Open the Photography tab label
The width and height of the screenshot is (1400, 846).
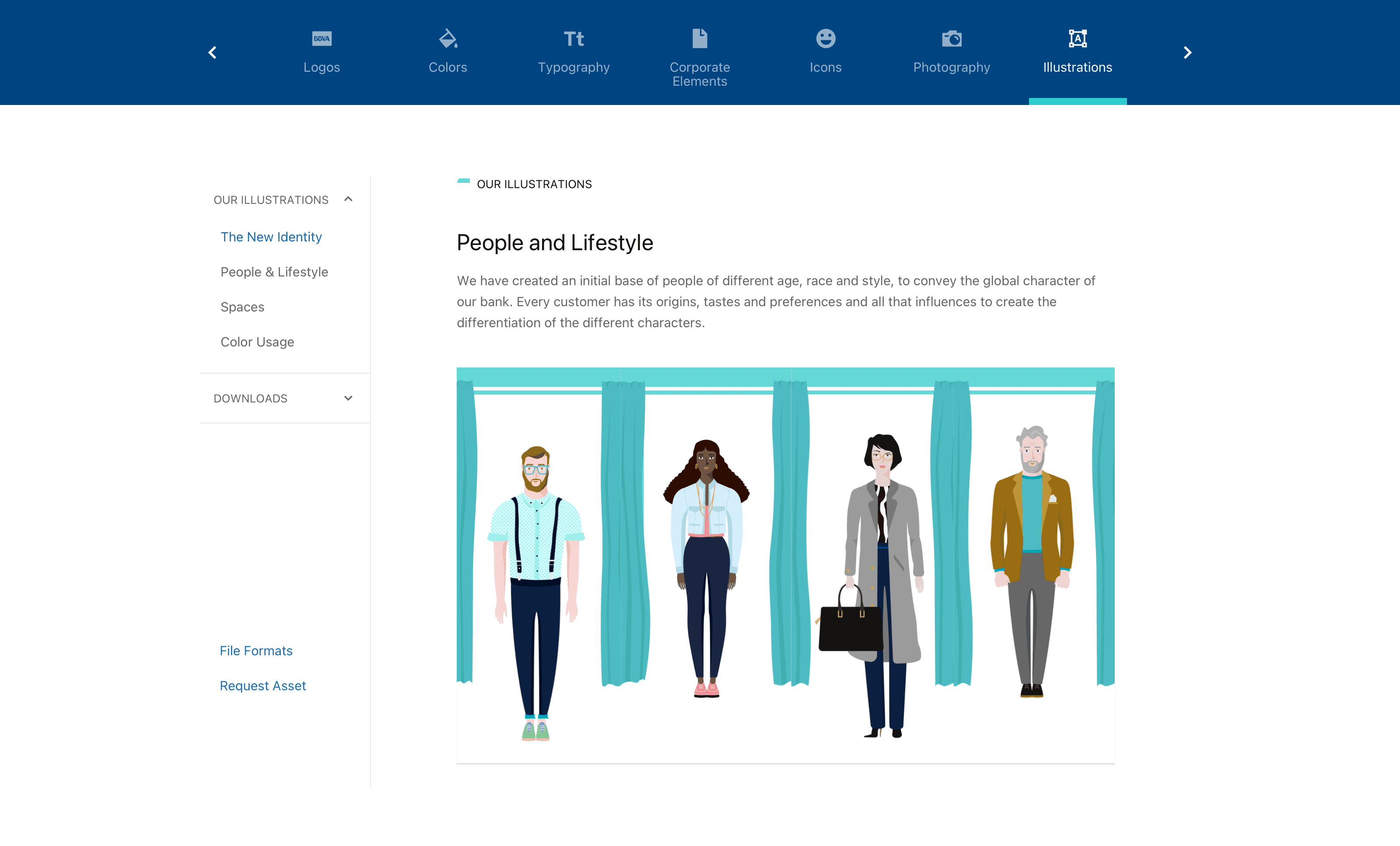tap(952, 67)
